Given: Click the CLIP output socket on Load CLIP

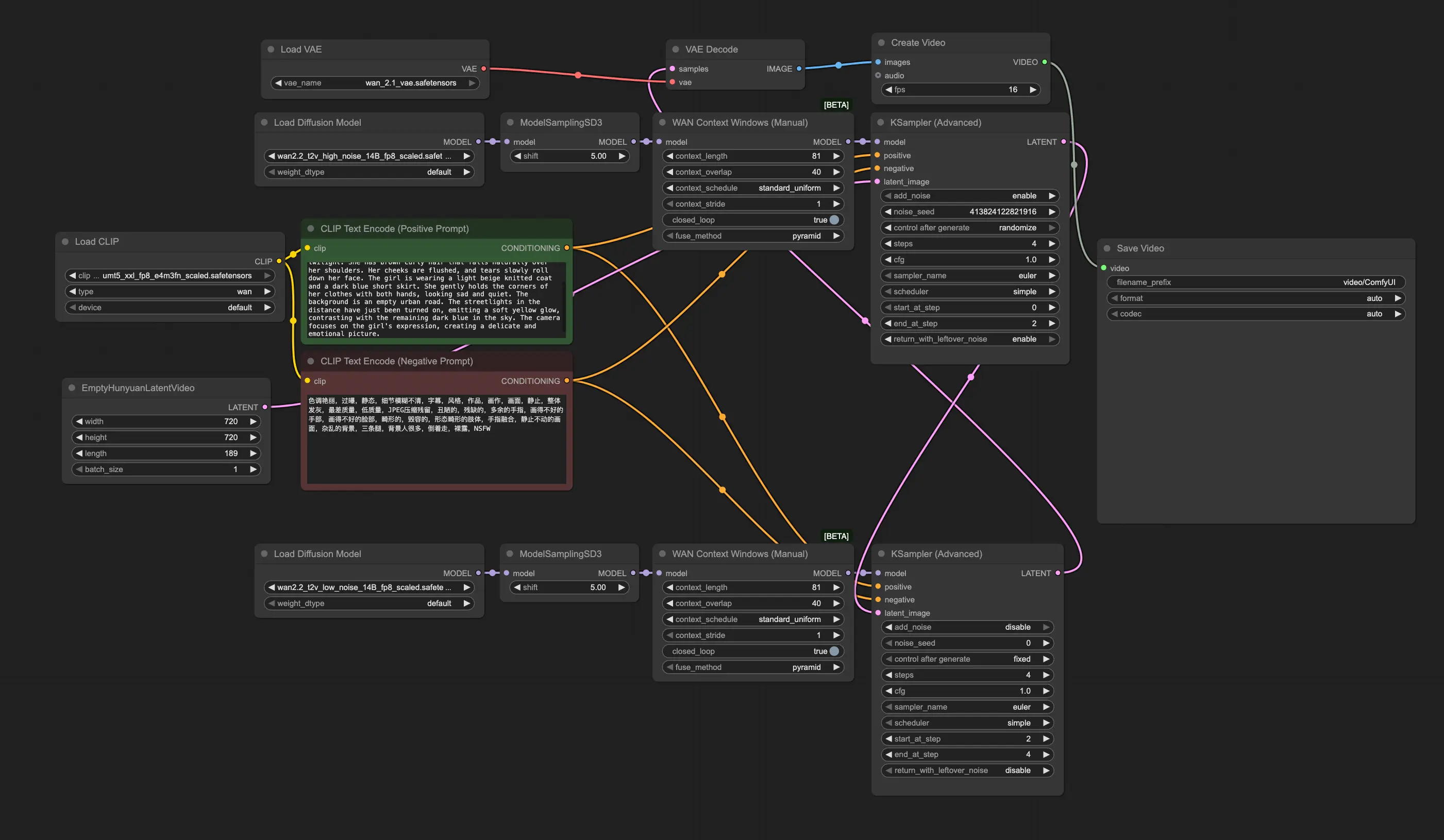Looking at the screenshot, I should point(279,261).
